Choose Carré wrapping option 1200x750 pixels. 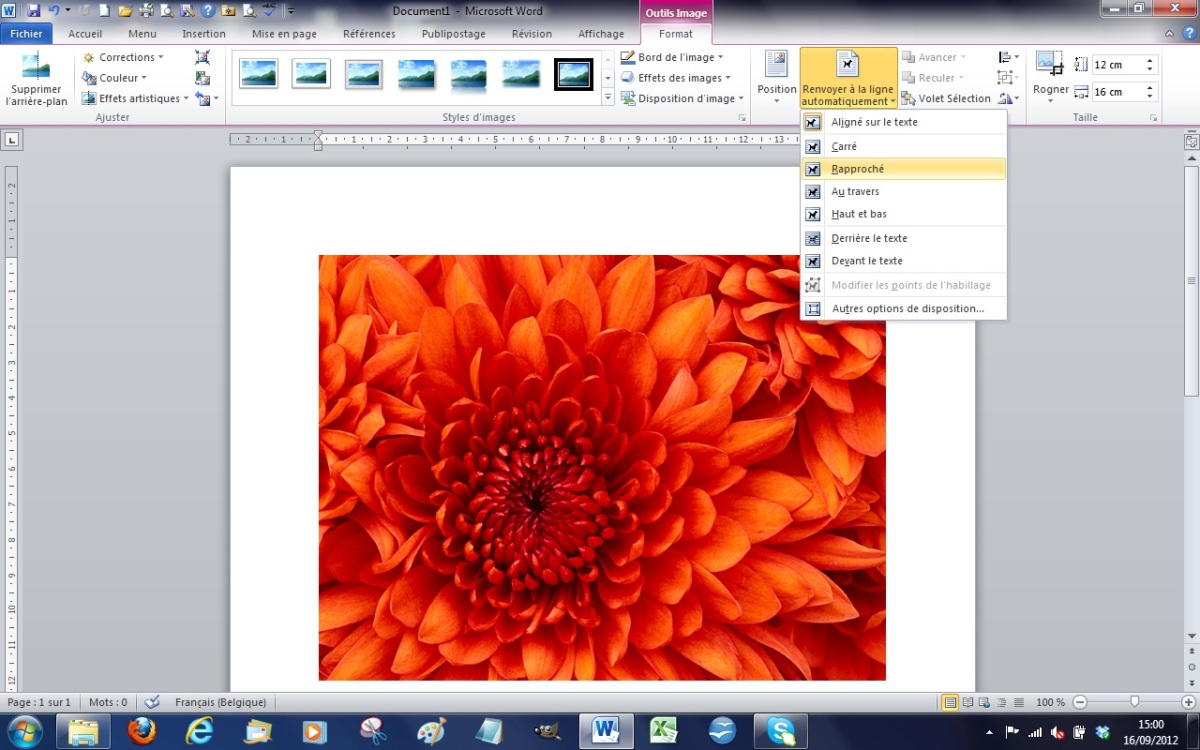point(904,146)
